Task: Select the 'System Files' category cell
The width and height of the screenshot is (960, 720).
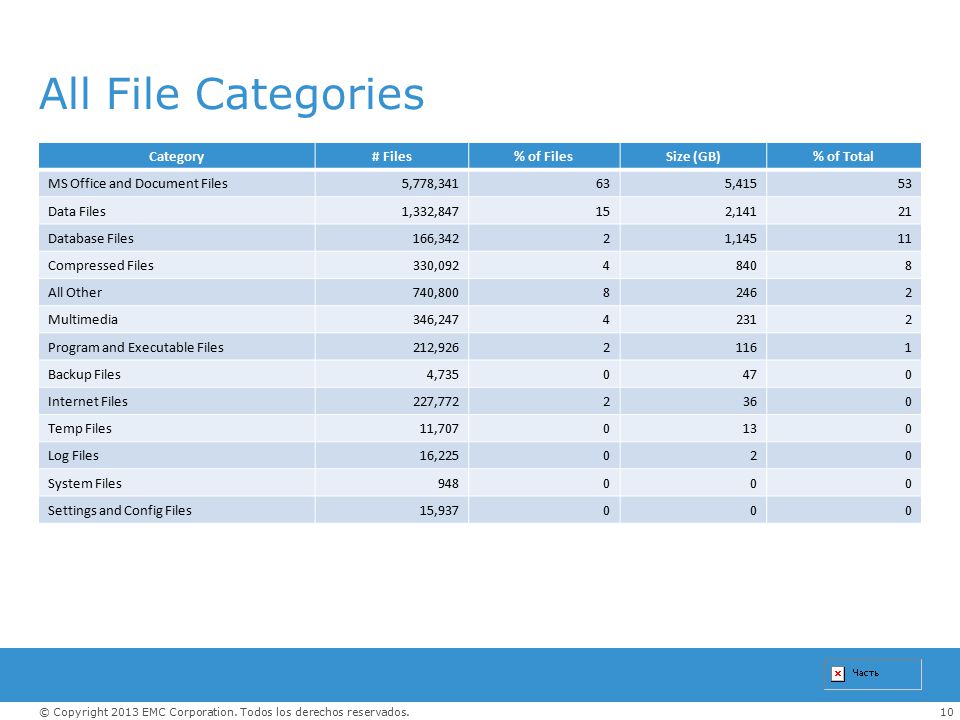Action: 176,483
